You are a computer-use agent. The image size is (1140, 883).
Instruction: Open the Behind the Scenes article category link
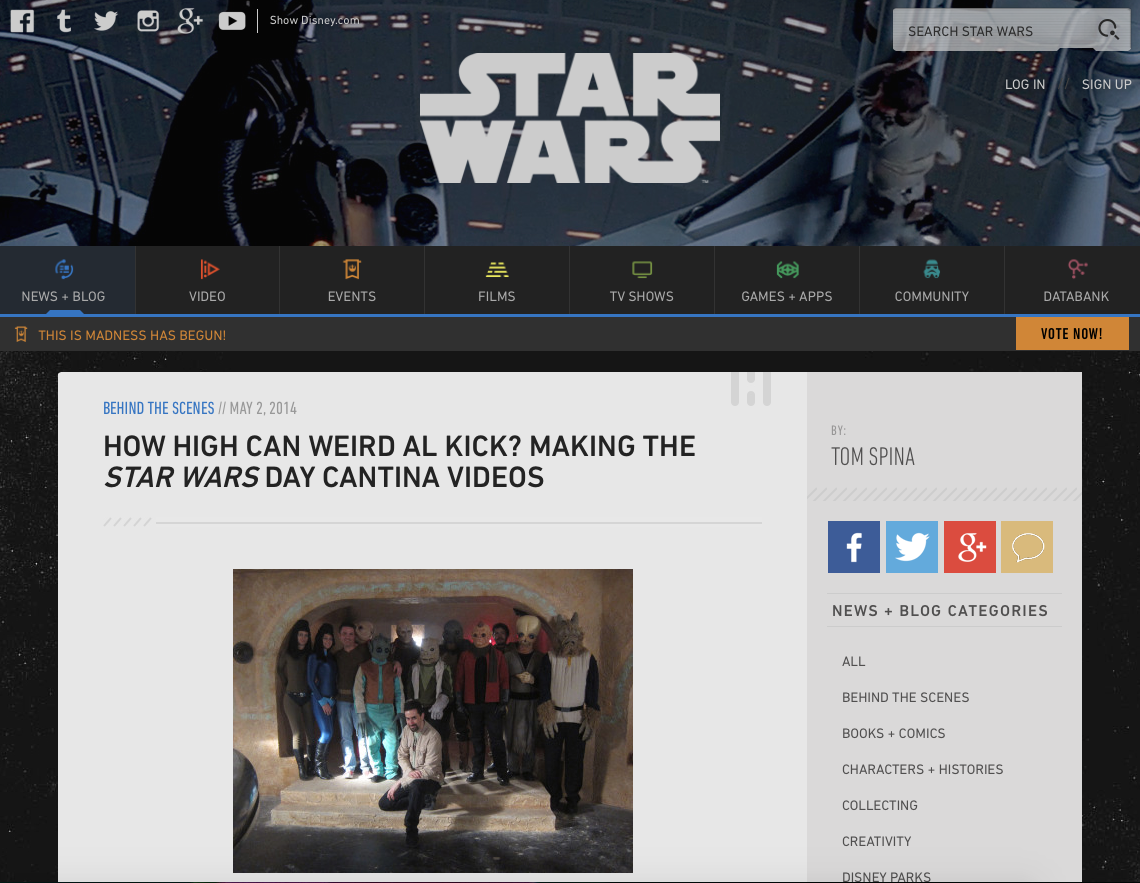coord(158,408)
